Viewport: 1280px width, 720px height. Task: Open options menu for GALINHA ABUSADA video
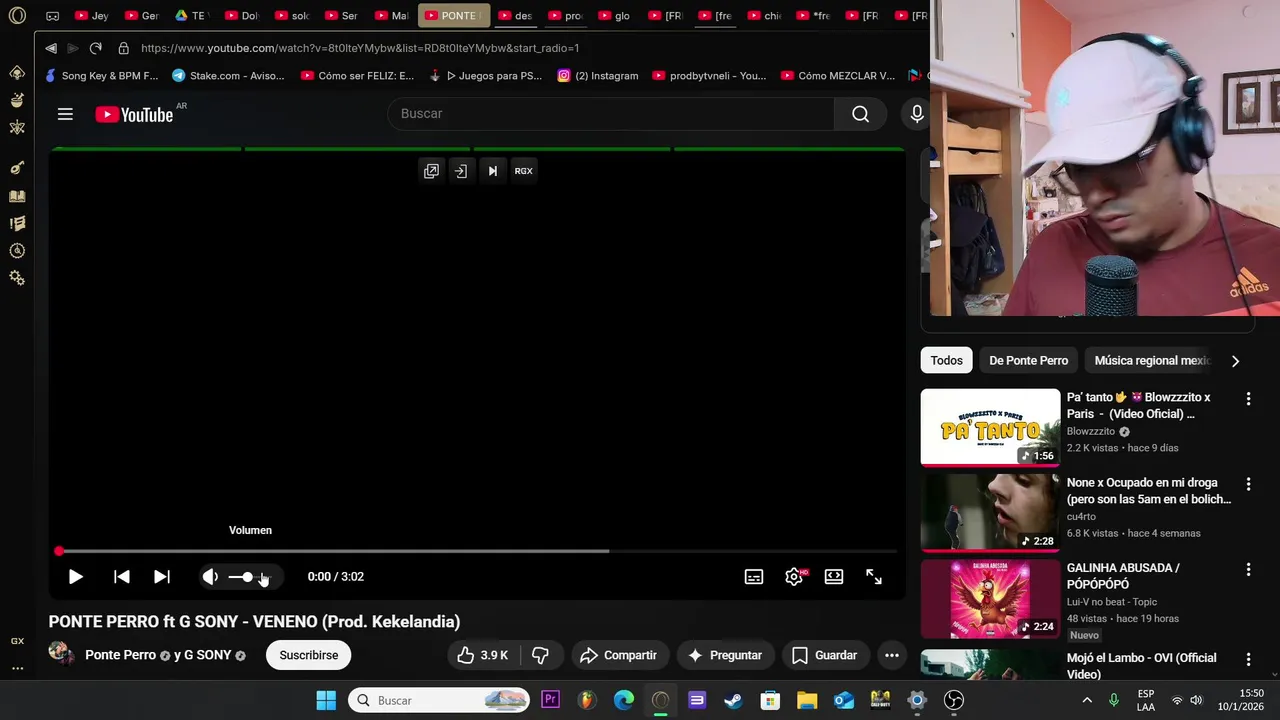(1248, 569)
